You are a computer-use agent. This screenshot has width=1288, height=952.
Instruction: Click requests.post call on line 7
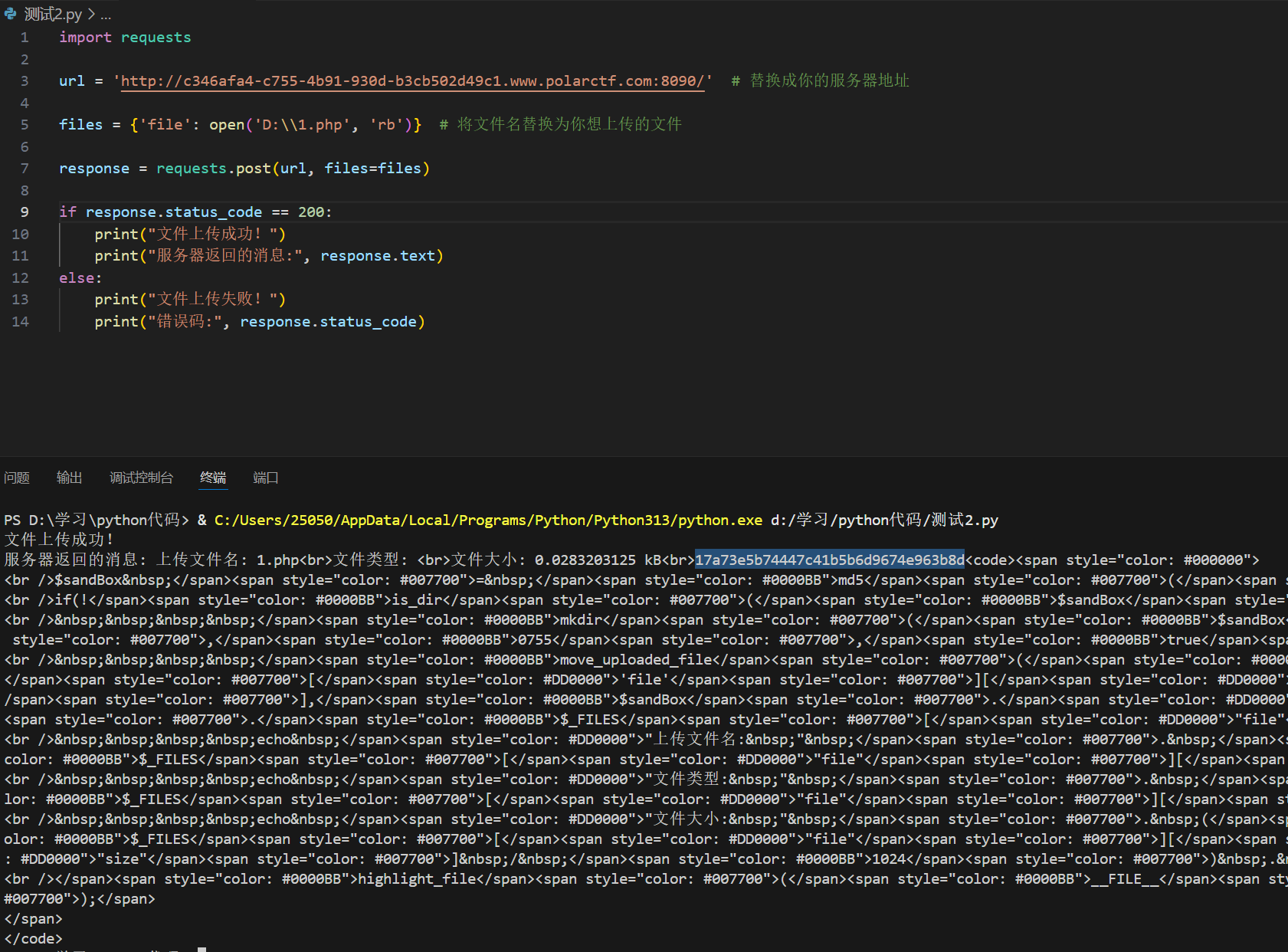(x=213, y=169)
